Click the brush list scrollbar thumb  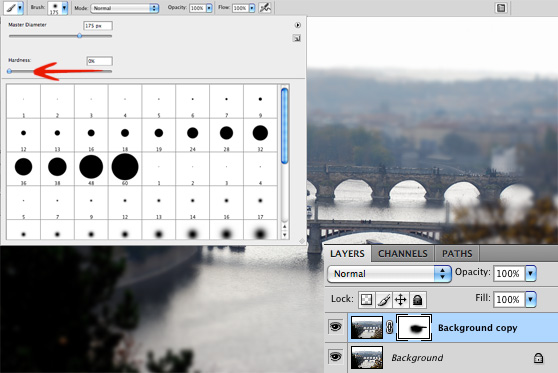point(284,126)
